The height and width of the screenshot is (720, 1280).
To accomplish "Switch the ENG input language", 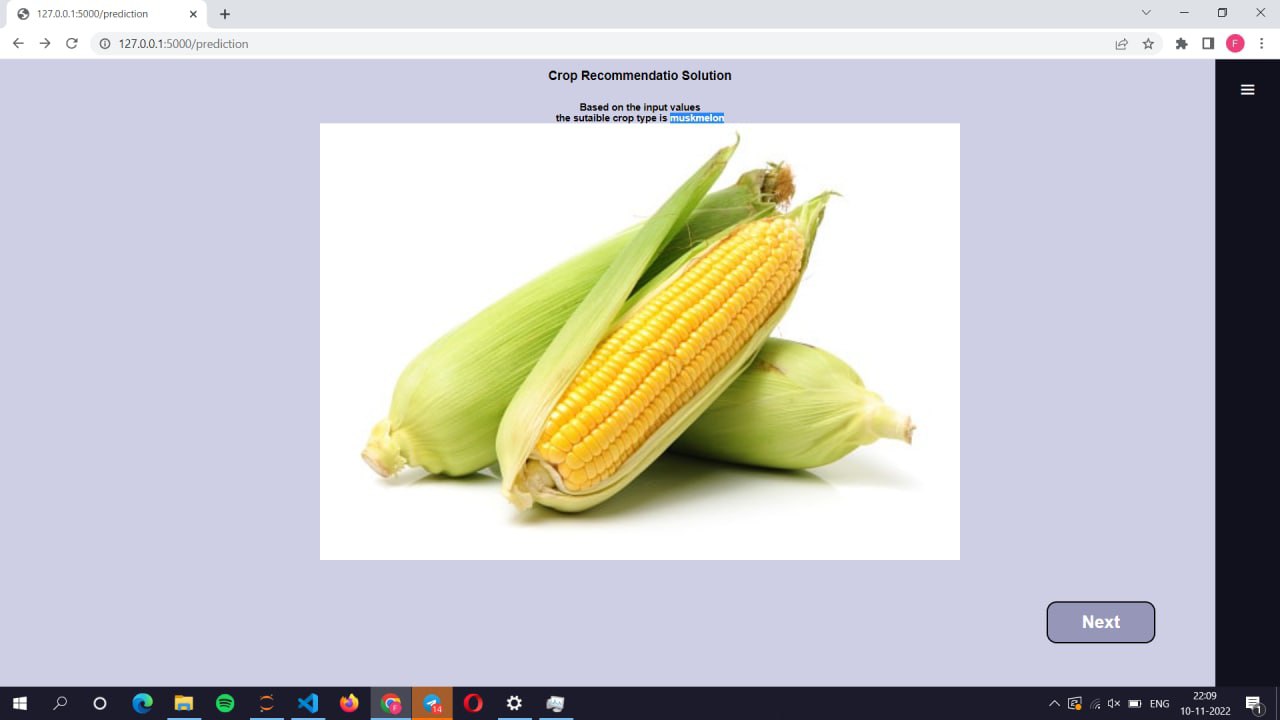I will [x=1160, y=704].
